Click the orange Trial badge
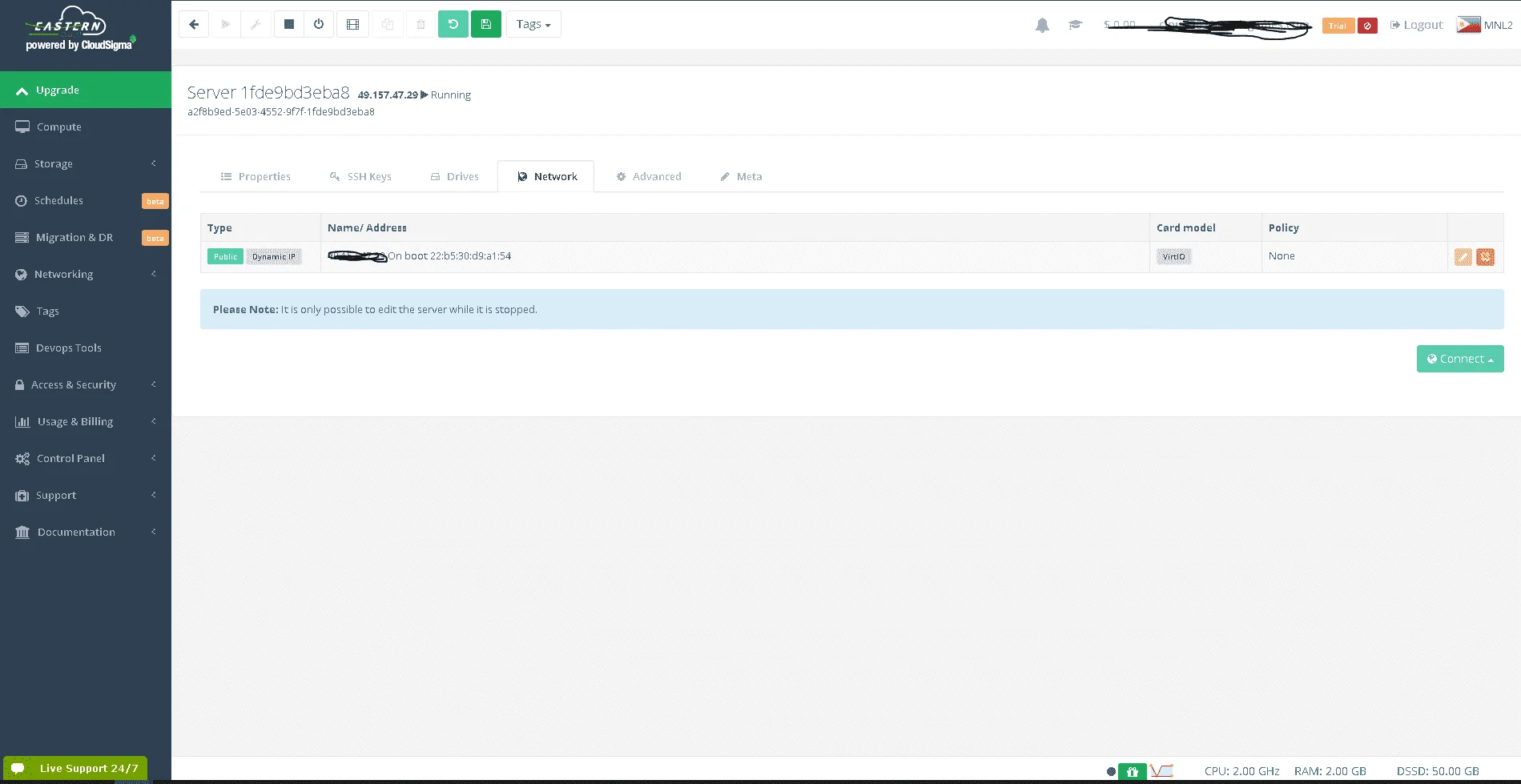This screenshot has width=1521, height=784. (x=1338, y=26)
